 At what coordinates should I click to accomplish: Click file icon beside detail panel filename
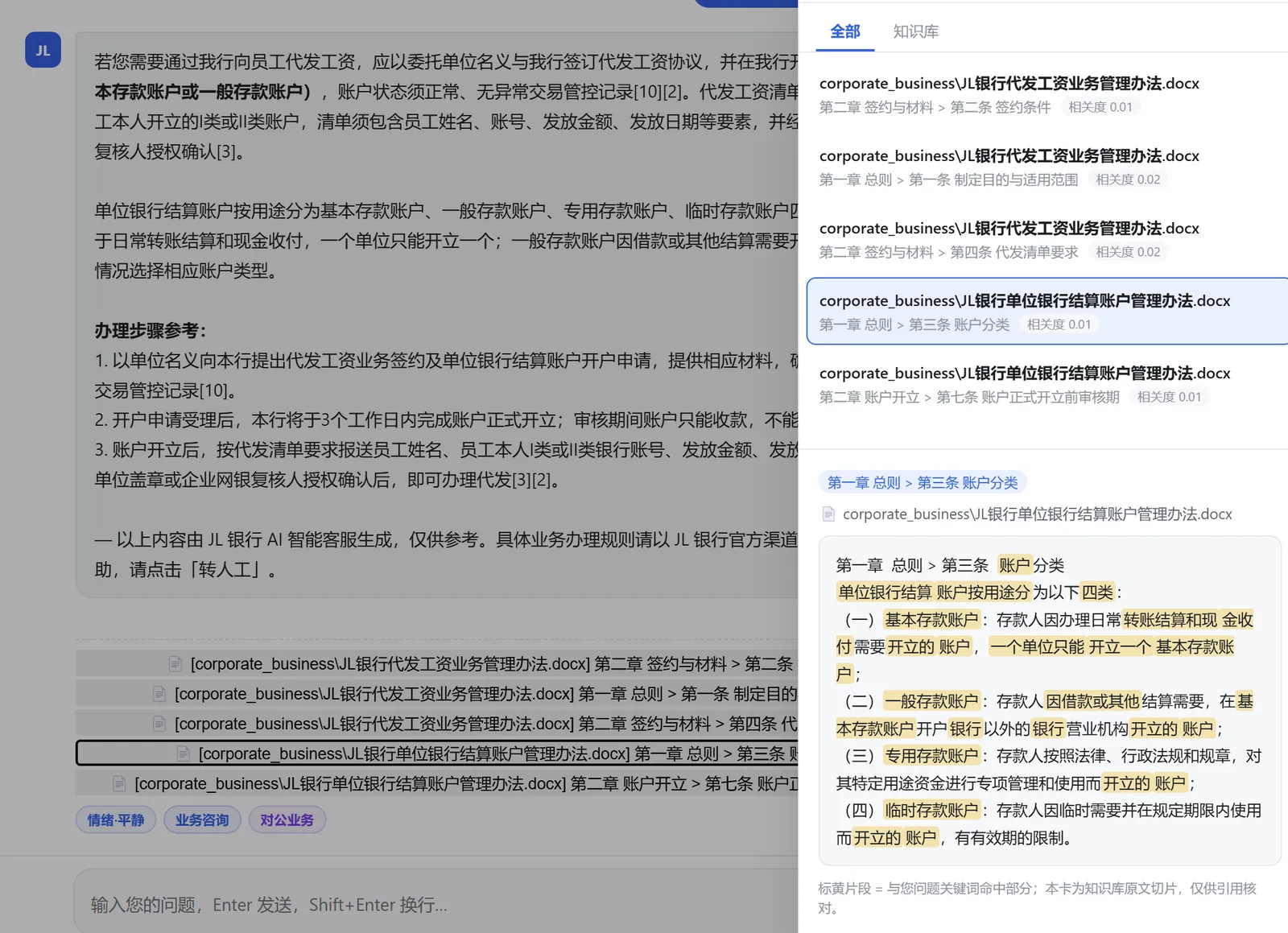click(828, 514)
